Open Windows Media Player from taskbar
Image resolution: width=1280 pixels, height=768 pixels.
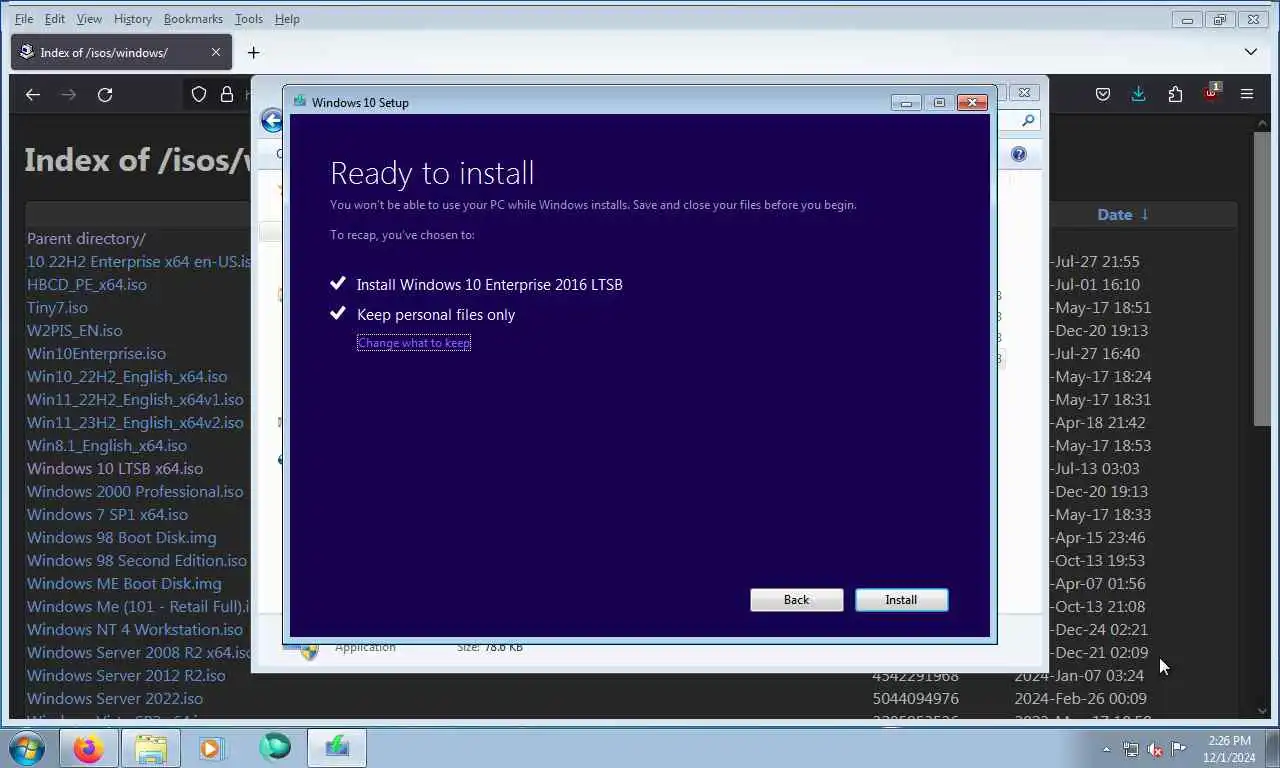point(211,748)
